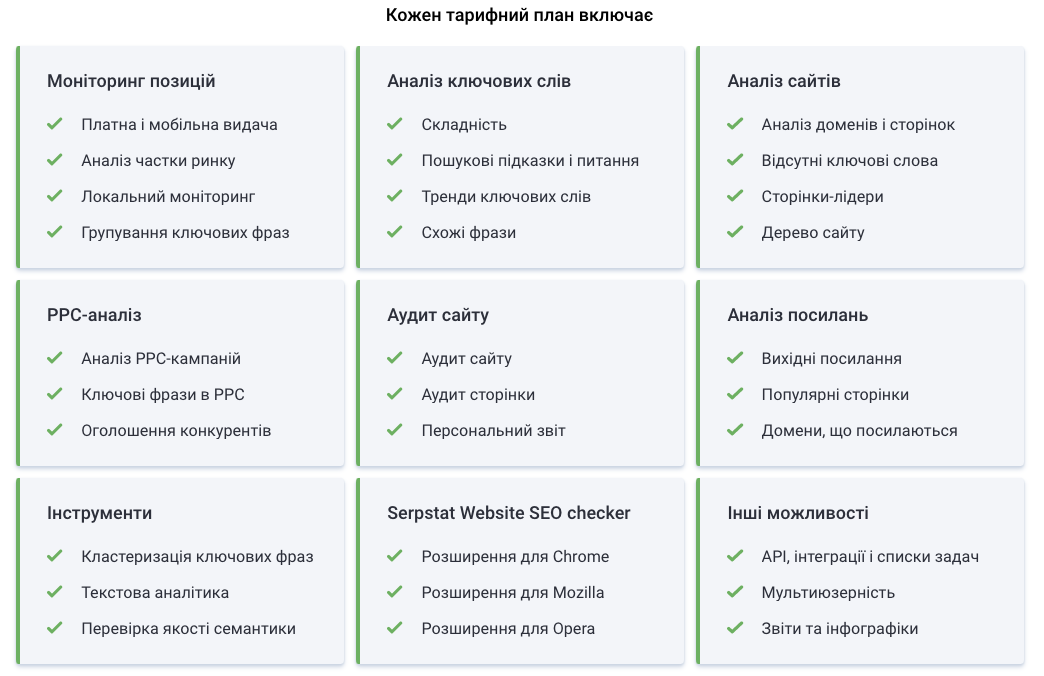Click the Кожен тарифний план включає title

pos(521,16)
